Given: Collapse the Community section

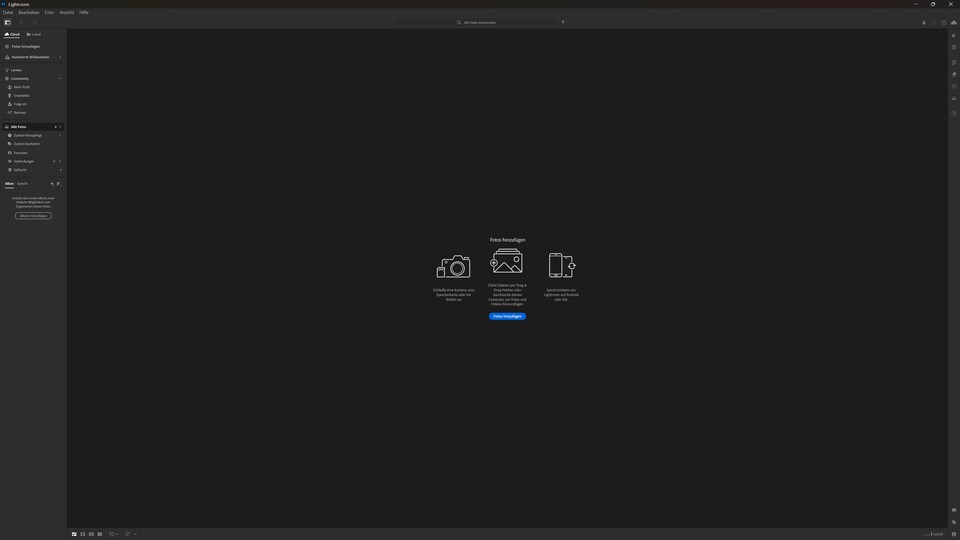Looking at the screenshot, I should [60, 78].
